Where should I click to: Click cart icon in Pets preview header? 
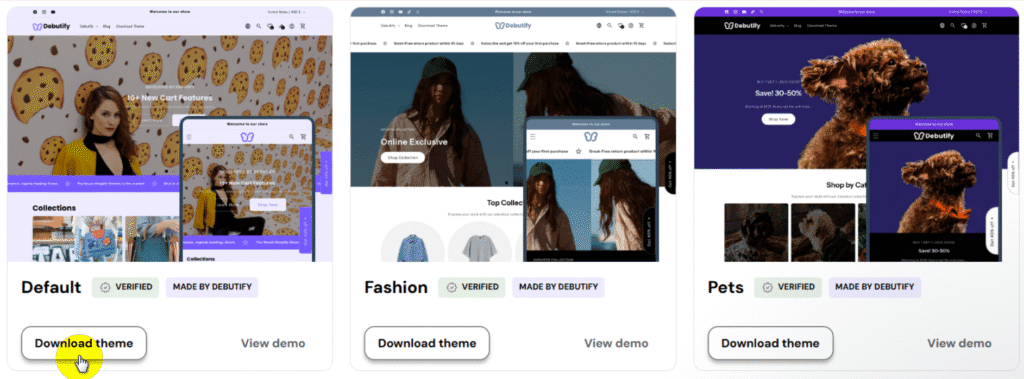coord(984,25)
